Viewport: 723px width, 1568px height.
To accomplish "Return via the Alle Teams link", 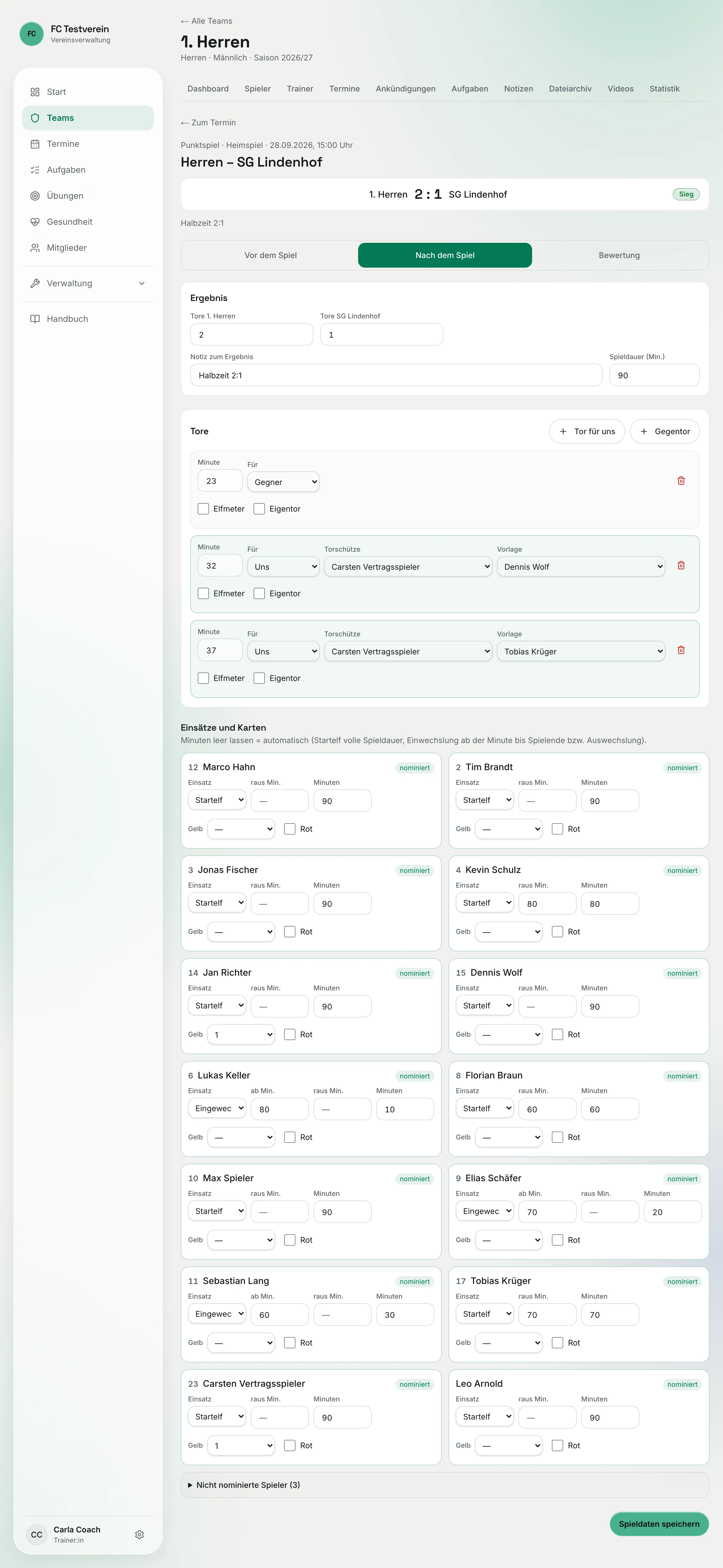I will (206, 21).
